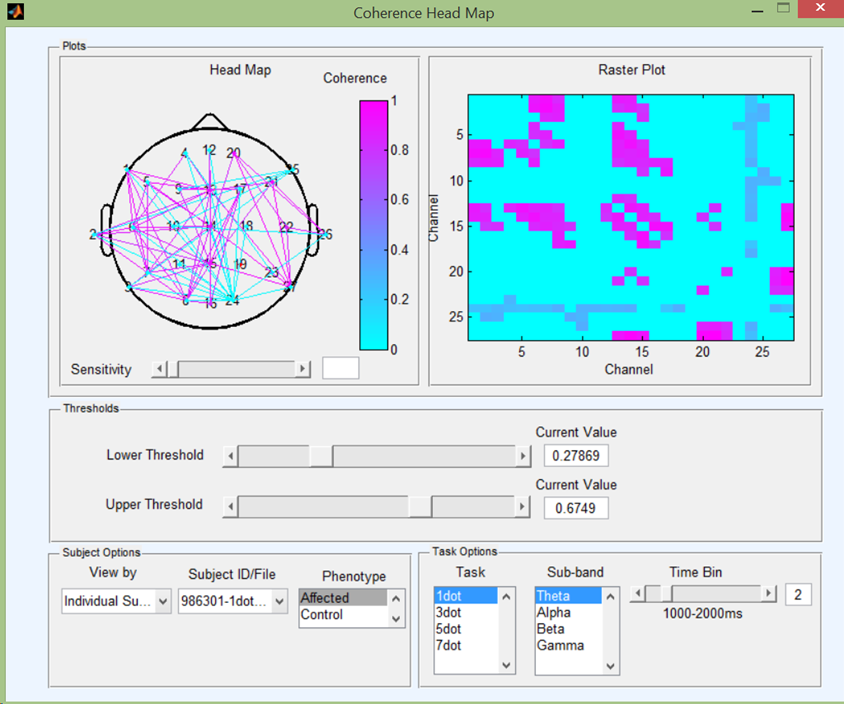
Task: Click the left arrow of the Time Bin slider
Action: (636, 593)
